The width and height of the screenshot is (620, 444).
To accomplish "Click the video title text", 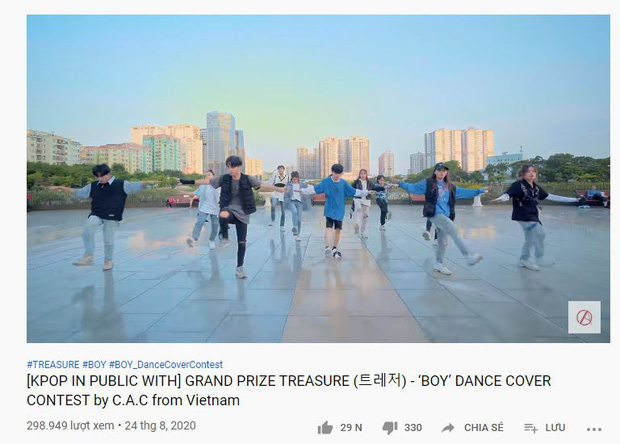I will pos(289,391).
